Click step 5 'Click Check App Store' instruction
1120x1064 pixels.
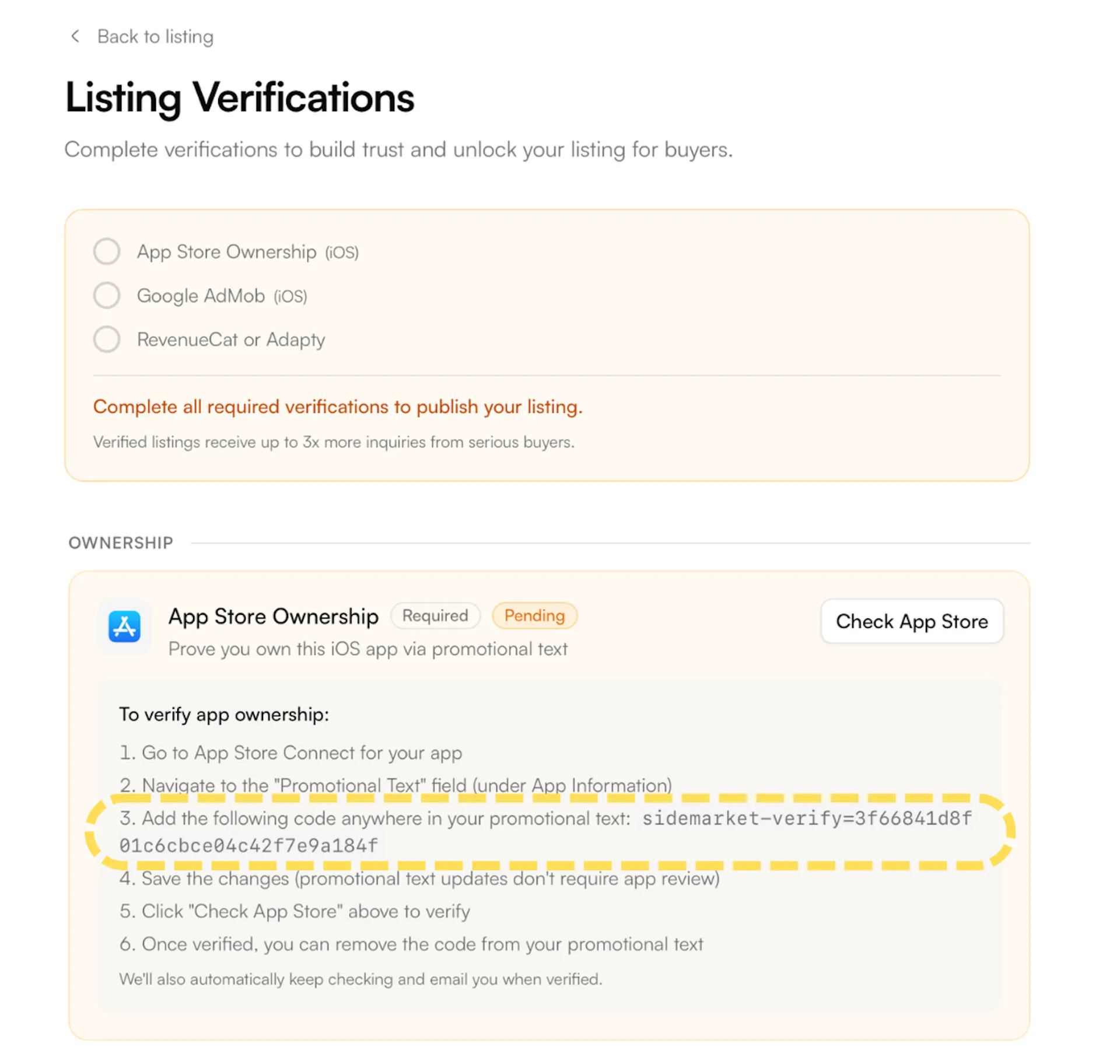point(295,911)
